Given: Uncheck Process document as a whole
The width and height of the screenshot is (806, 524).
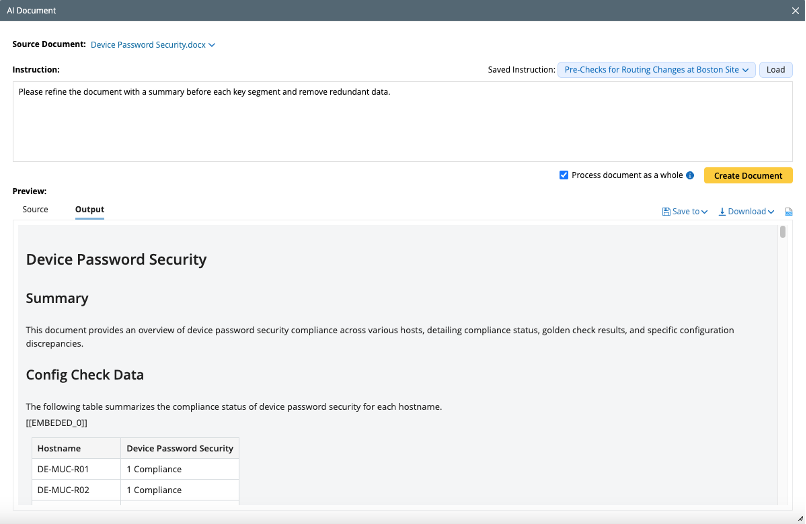Looking at the screenshot, I should tap(564, 175).
